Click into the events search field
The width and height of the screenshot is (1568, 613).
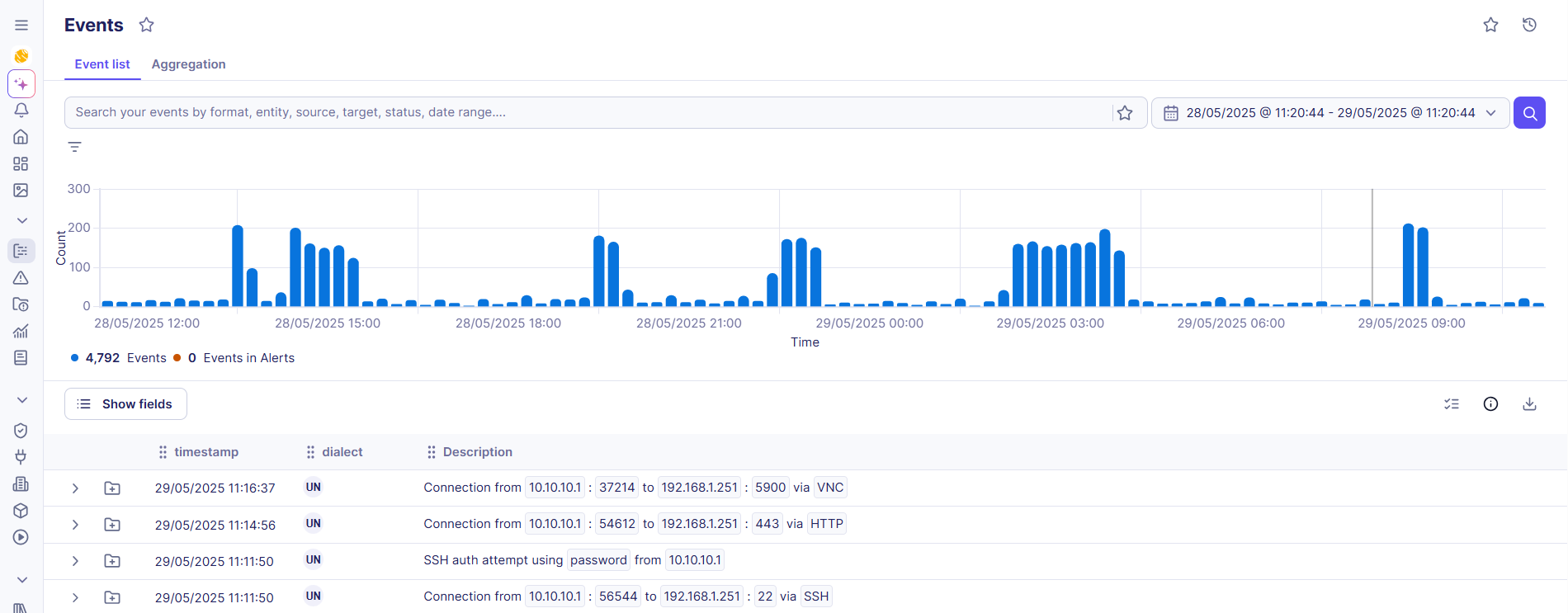[590, 113]
